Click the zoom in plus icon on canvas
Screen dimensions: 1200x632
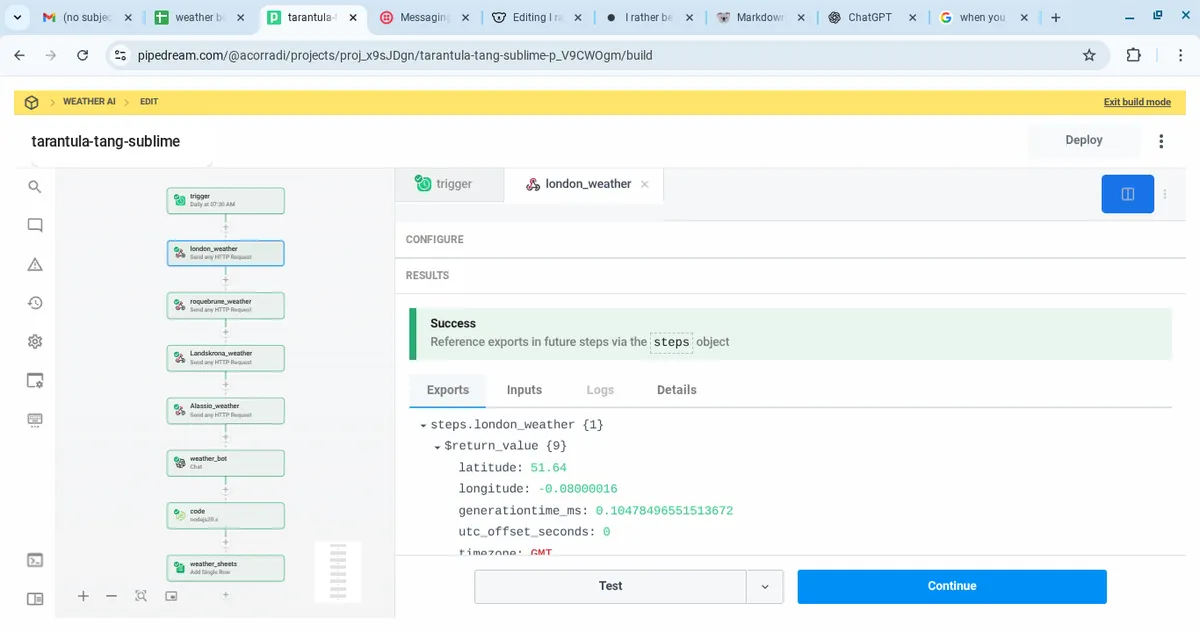point(83,596)
